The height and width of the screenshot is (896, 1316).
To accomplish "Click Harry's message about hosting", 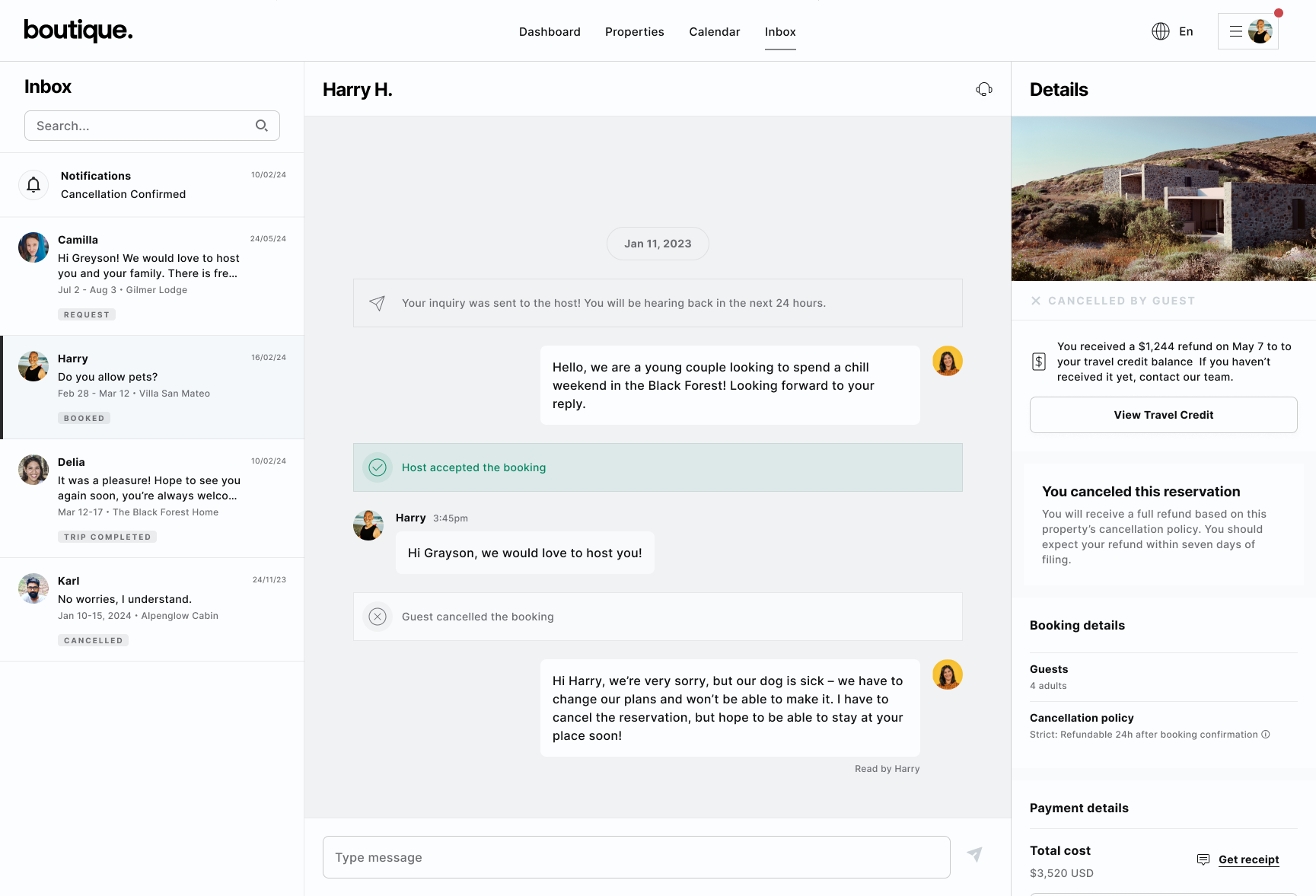I will pos(525,553).
